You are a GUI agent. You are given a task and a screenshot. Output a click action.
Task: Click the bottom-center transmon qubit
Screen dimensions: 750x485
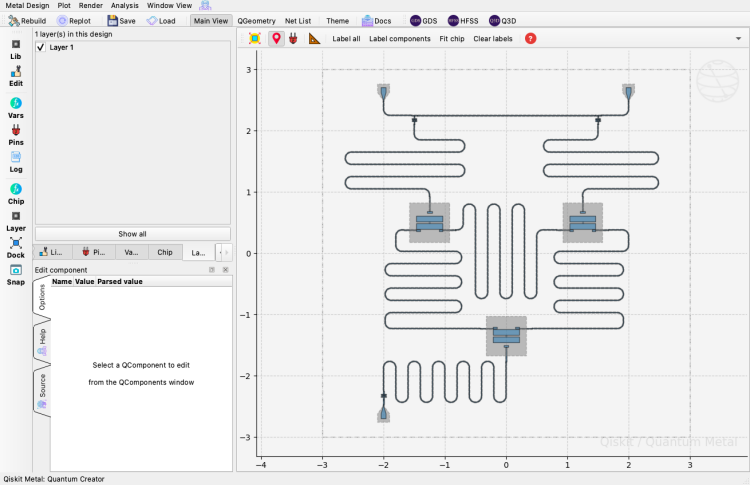[x=506, y=336]
